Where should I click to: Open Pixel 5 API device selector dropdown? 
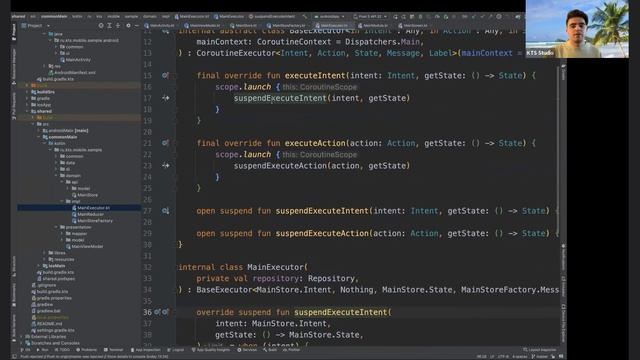tap(370, 16)
